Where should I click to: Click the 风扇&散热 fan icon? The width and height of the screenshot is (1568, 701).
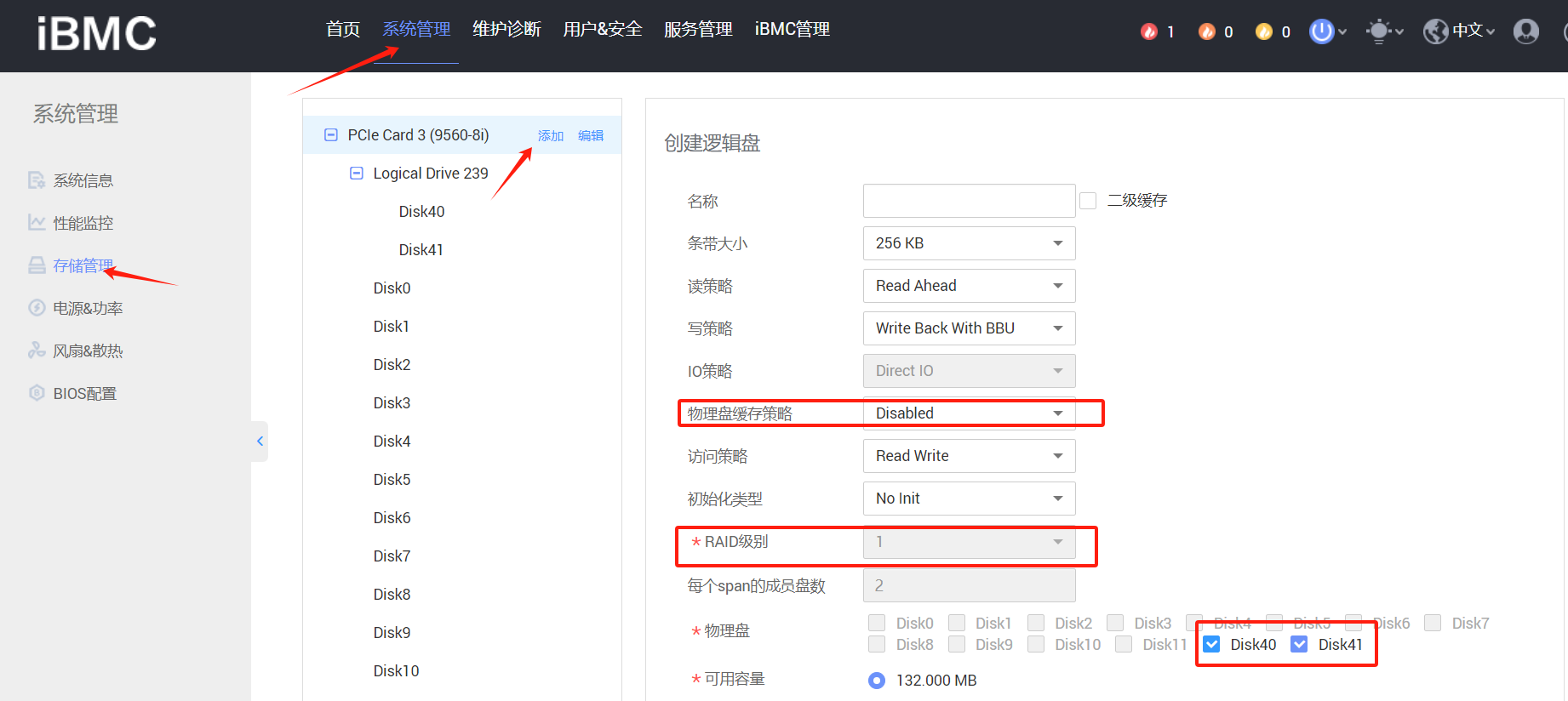37,350
